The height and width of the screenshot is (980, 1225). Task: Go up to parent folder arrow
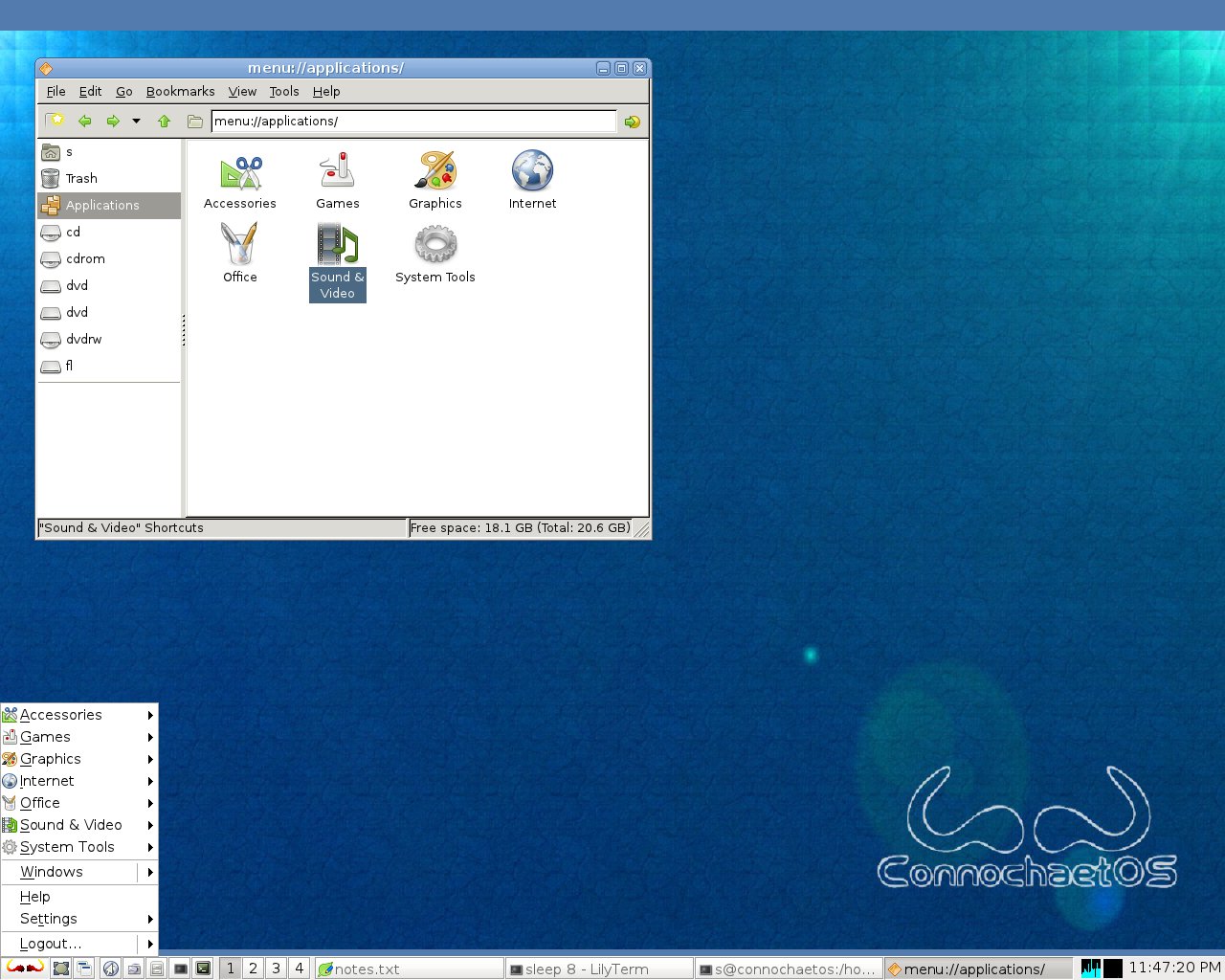pos(164,122)
